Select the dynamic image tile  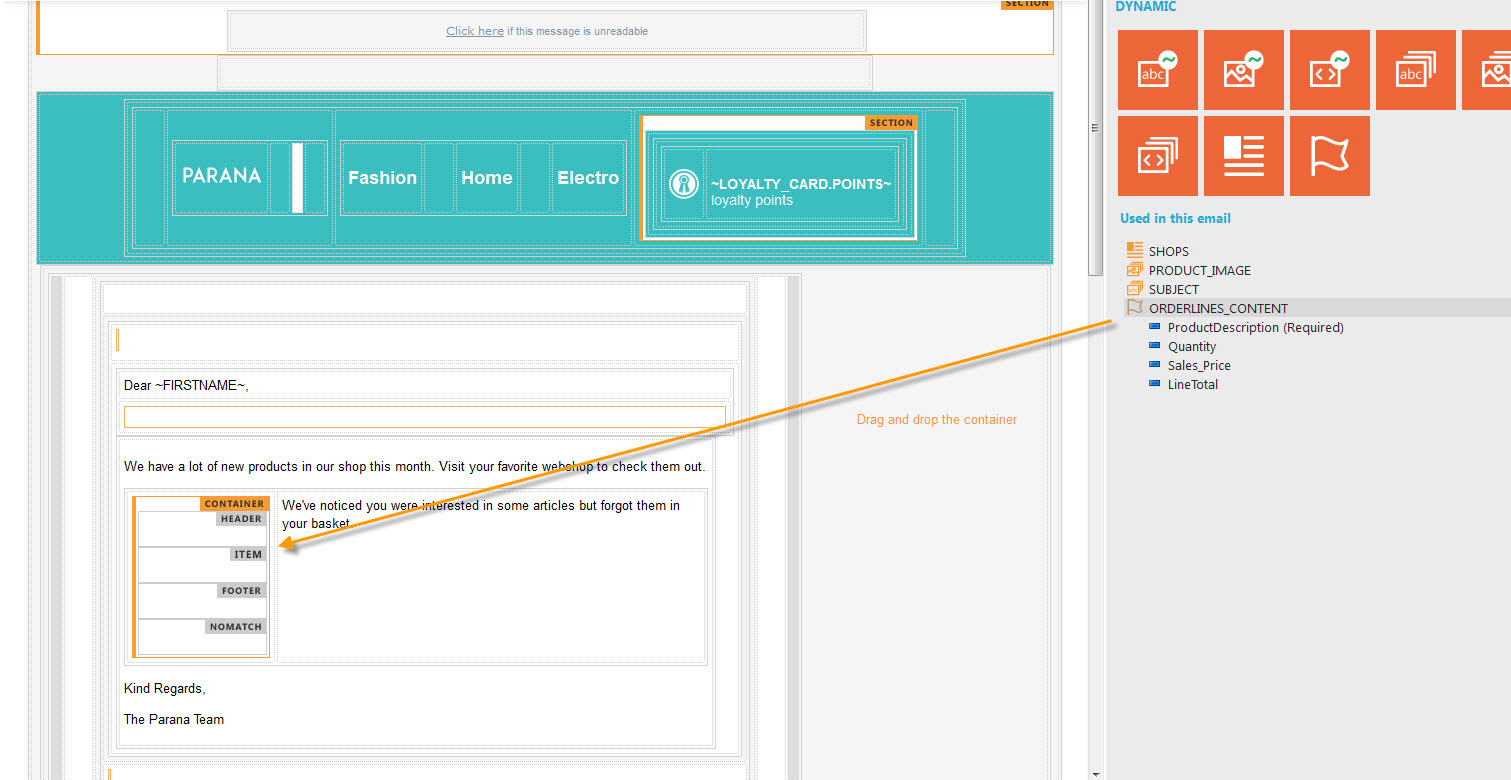click(1243, 70)
